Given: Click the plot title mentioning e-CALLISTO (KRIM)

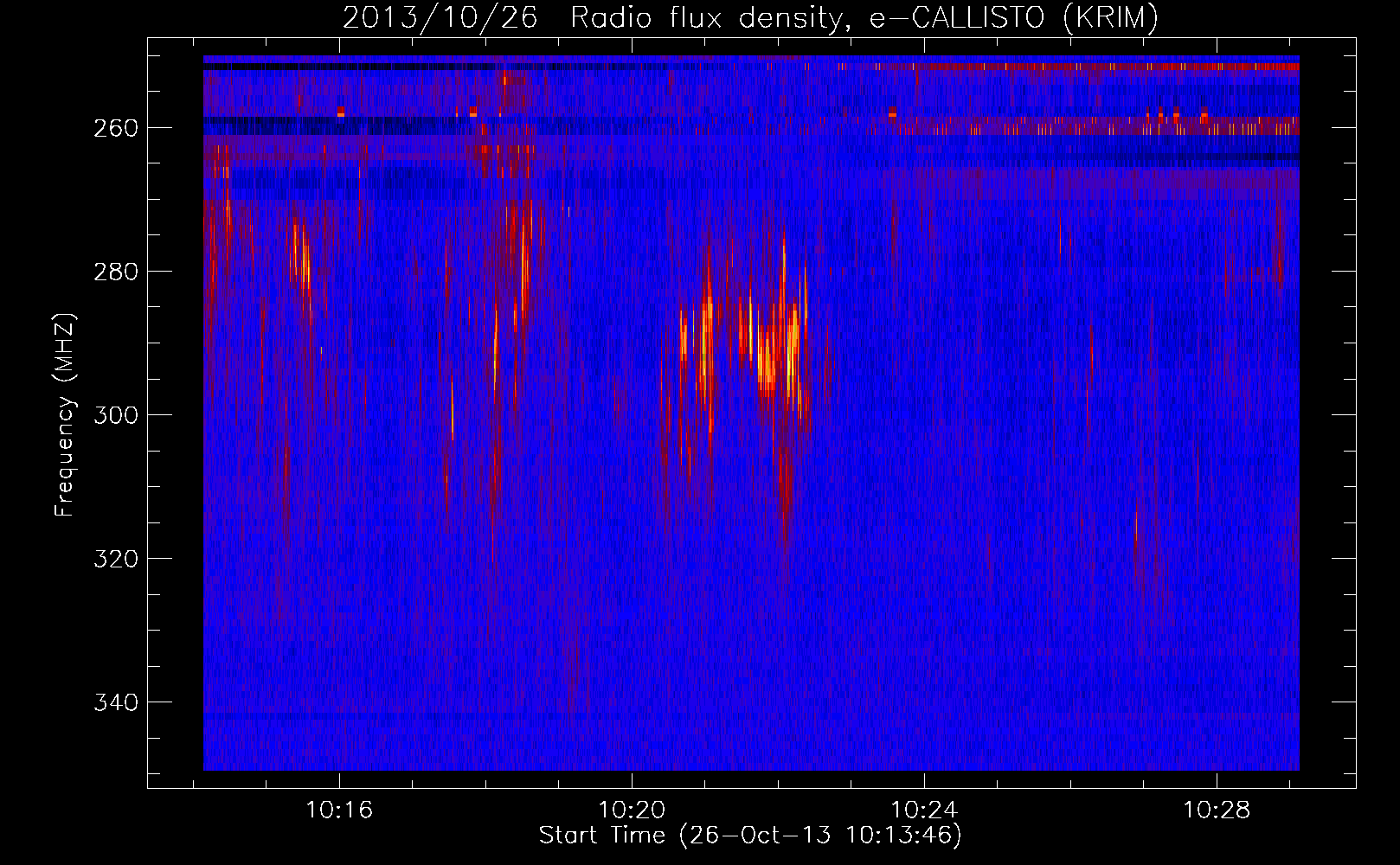Looking at the screenshot, I should point(750,17).
